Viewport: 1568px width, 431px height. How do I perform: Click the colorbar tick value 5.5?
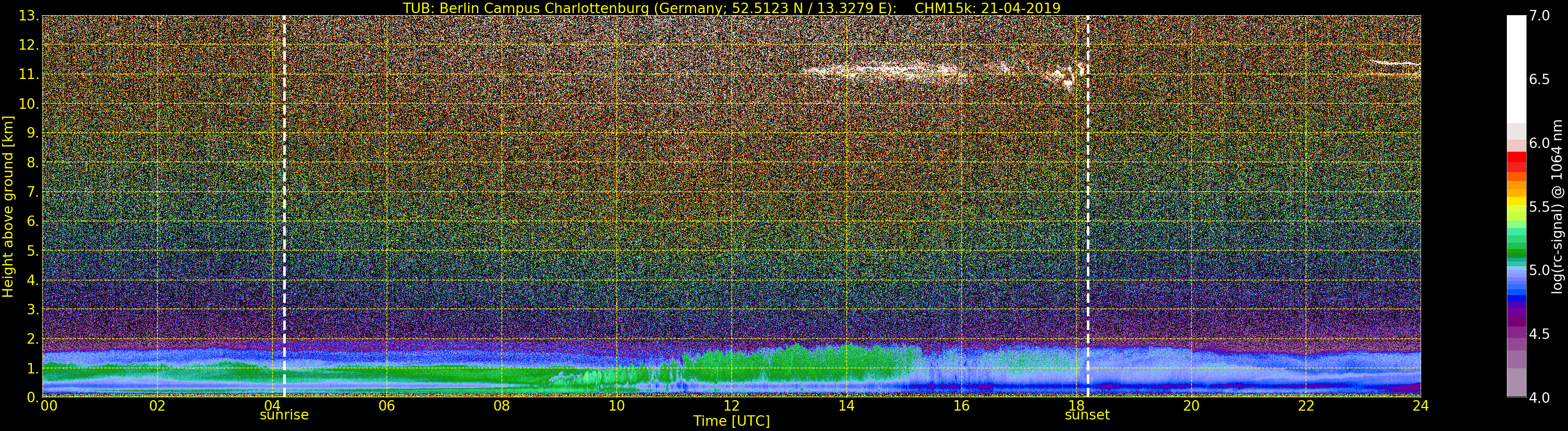point(1539,207)
